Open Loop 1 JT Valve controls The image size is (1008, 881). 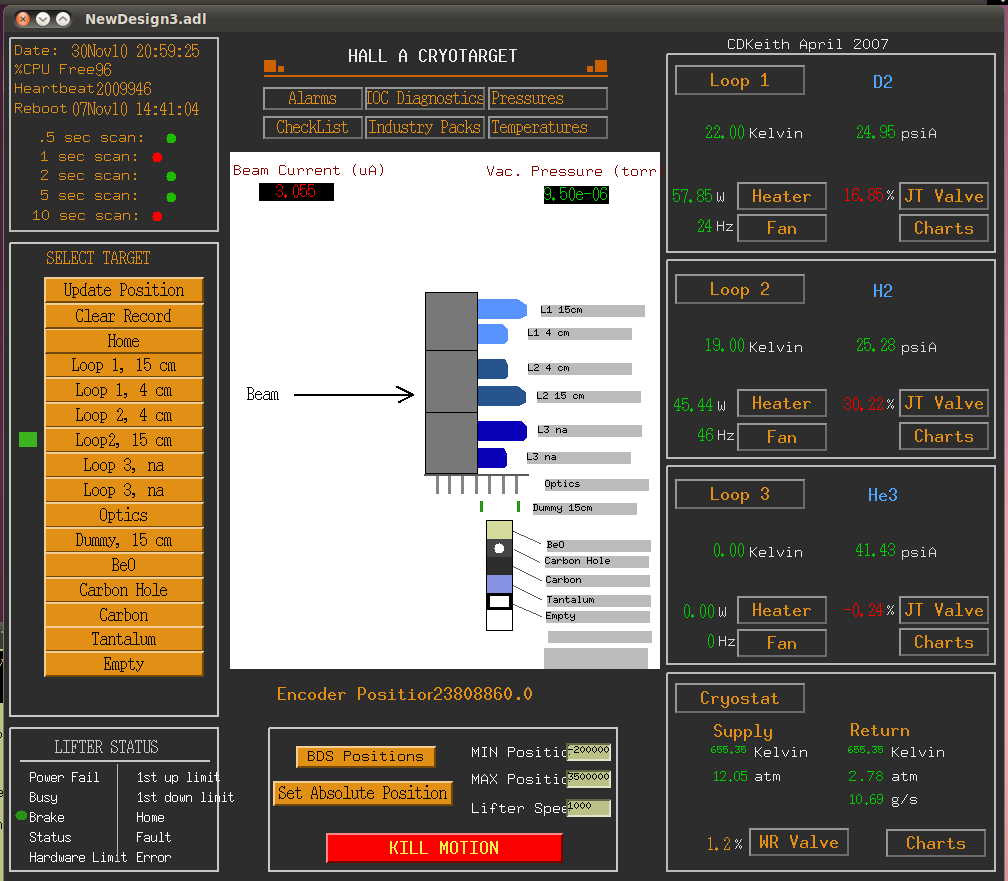944,196
